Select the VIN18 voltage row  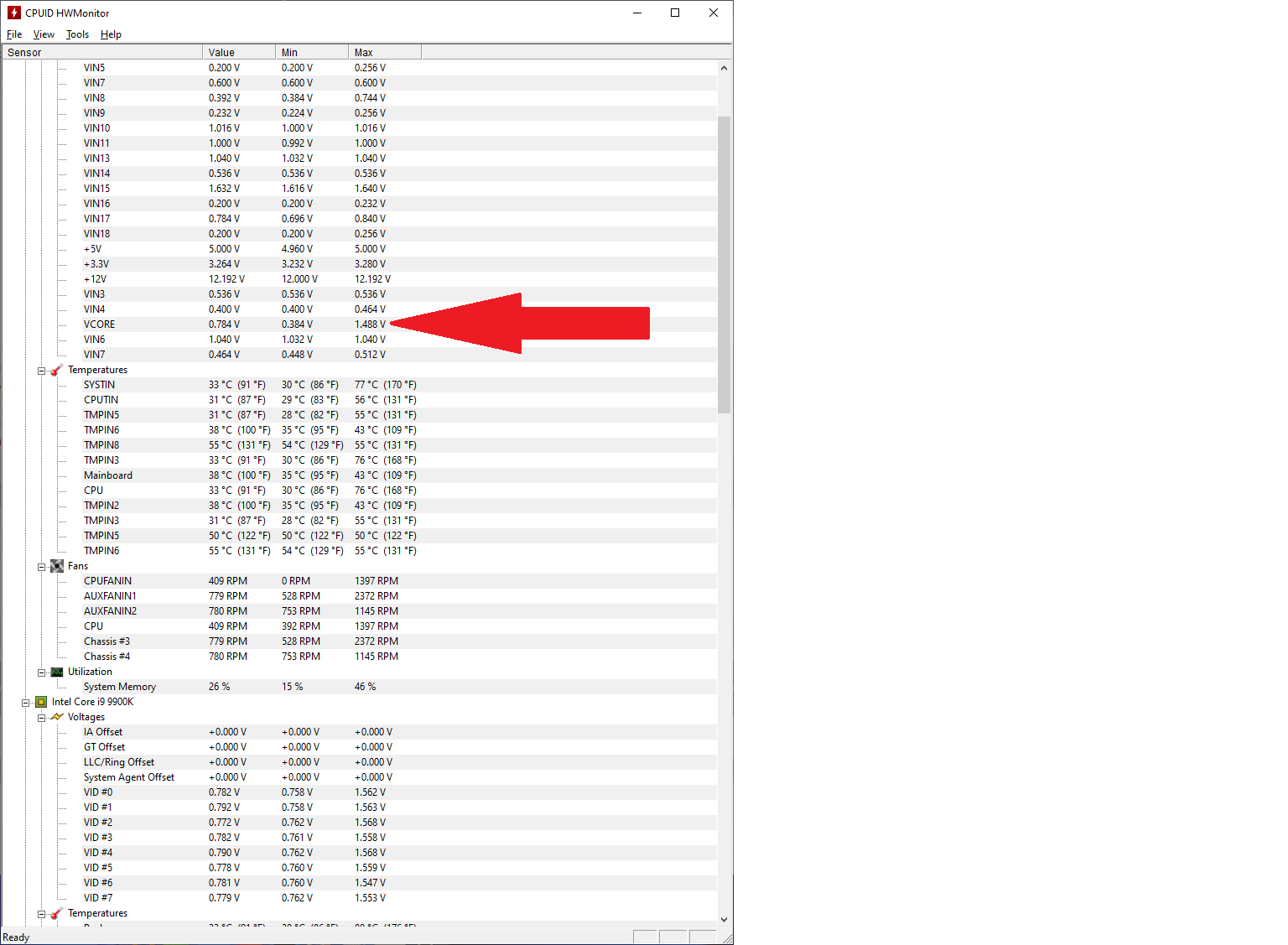pos(359,234)
